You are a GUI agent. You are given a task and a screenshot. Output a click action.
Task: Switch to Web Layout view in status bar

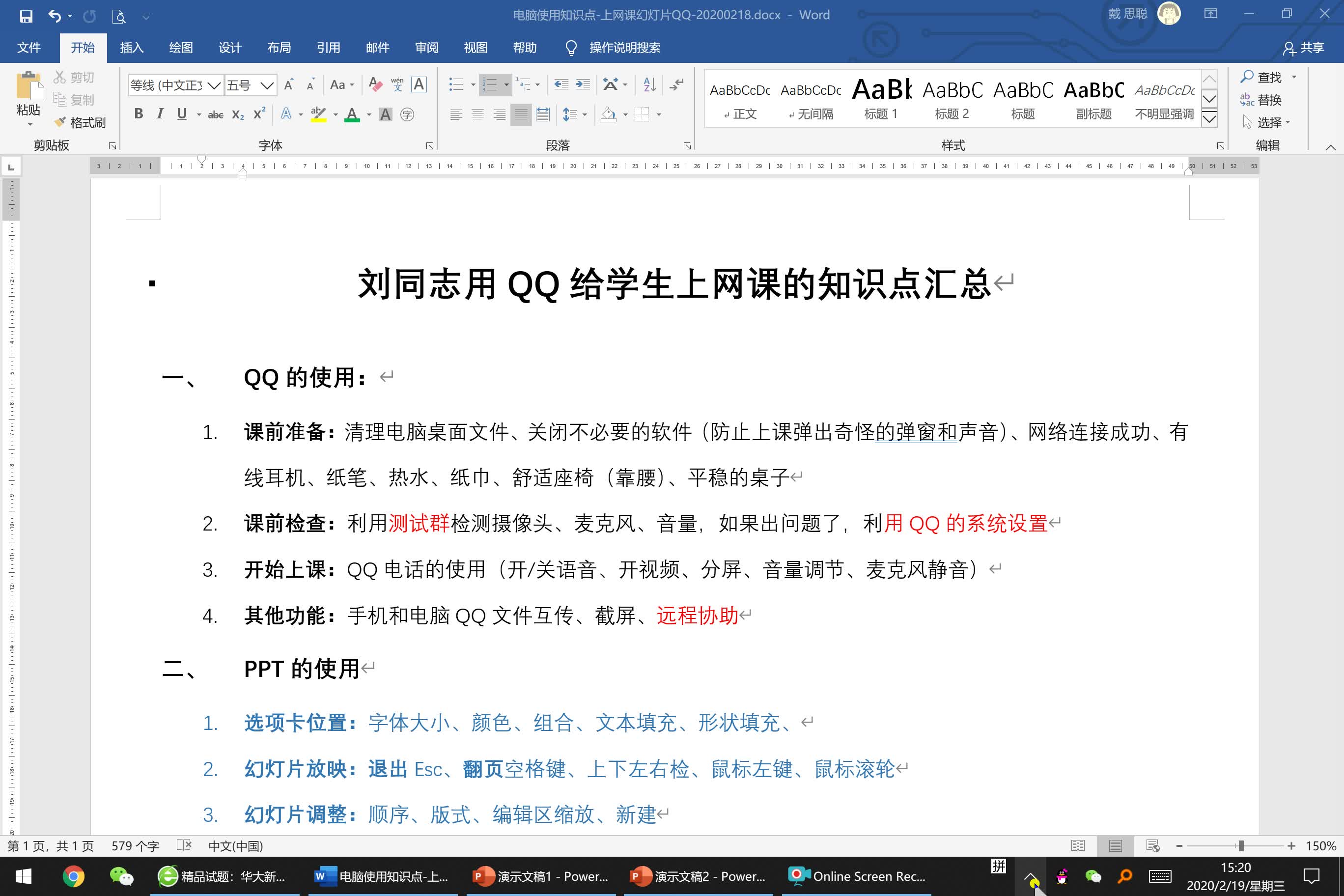1152,846
